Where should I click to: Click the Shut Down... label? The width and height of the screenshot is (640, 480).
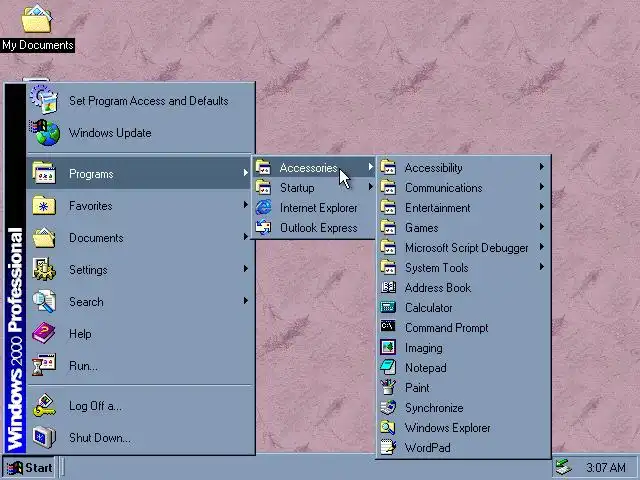100,438
